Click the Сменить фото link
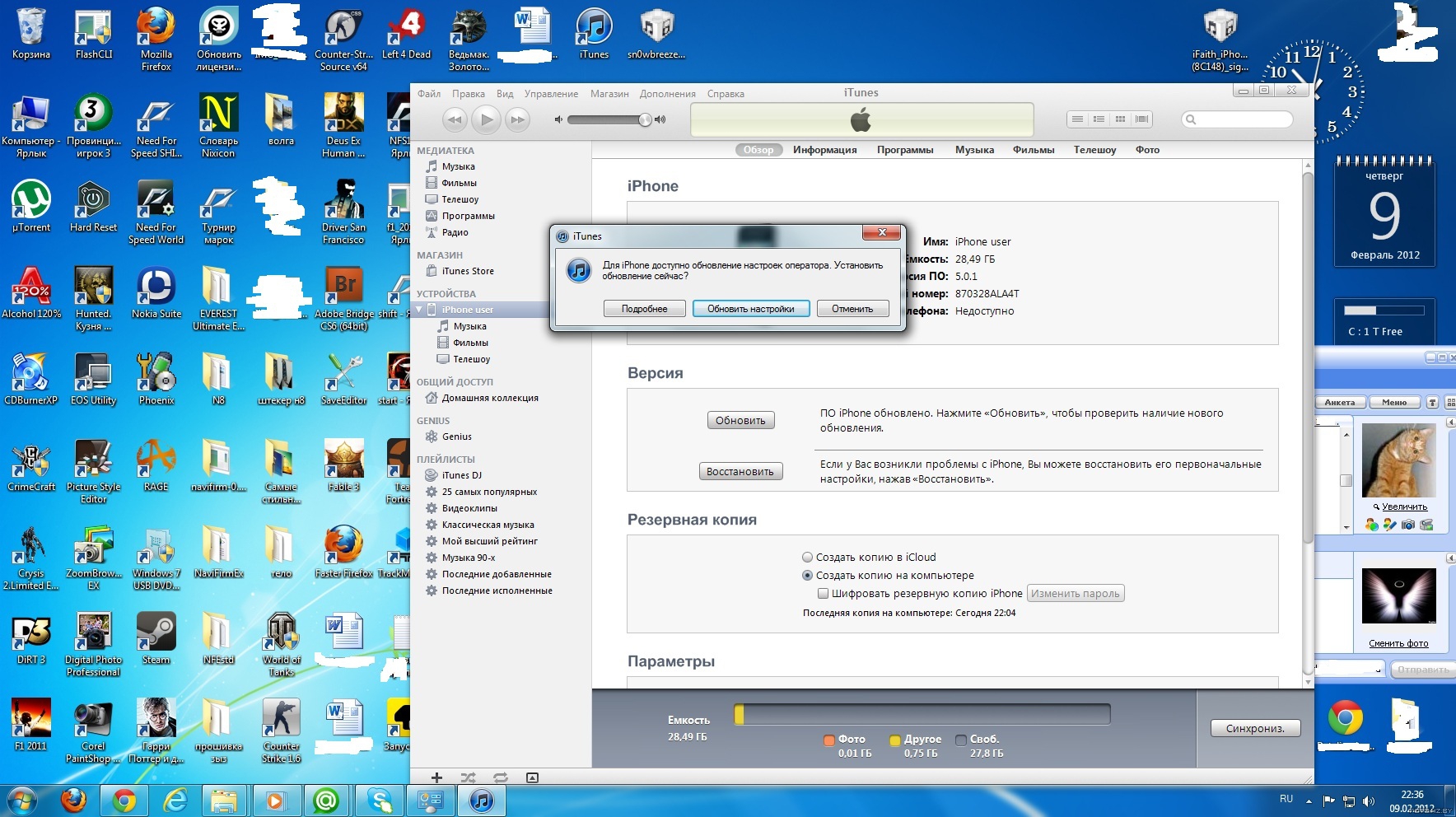The height and width of the screenshot is (817, 1456). (1398, 643)
